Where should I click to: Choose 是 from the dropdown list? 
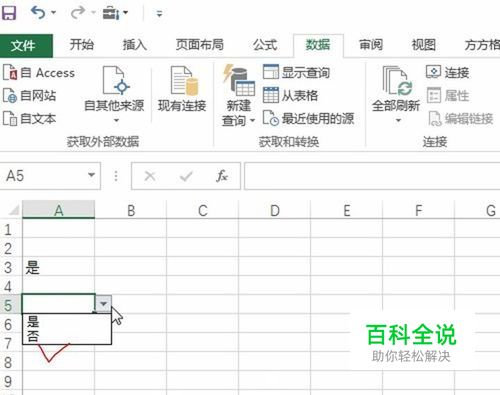(x=67, y=322)
